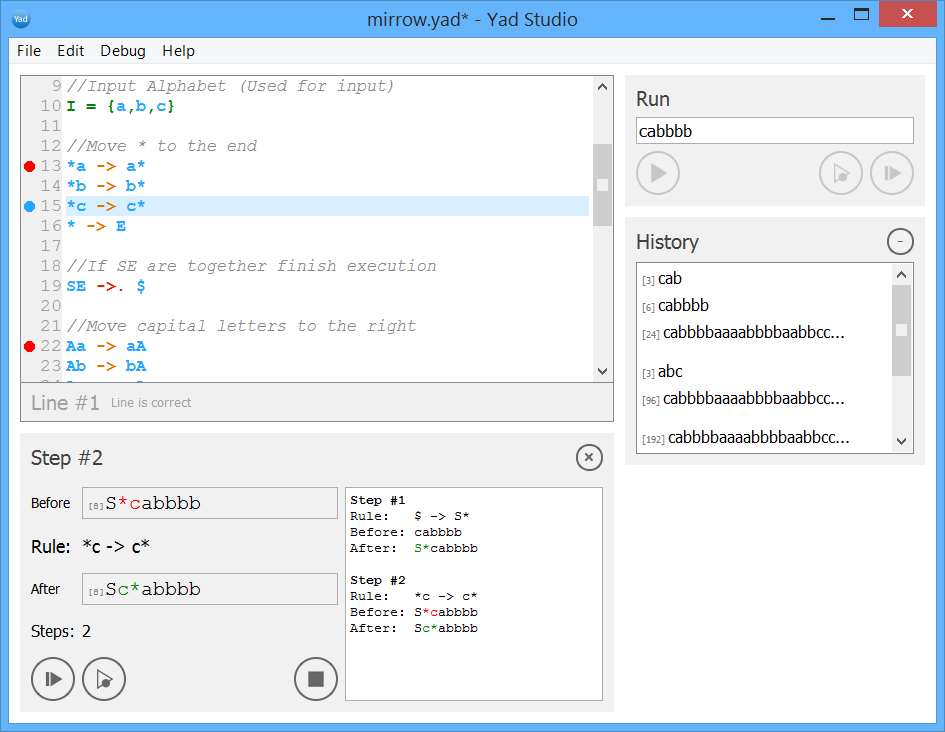Select the step-by-step run icon in Run panel

pyautogui.click(x=891, y=173)
